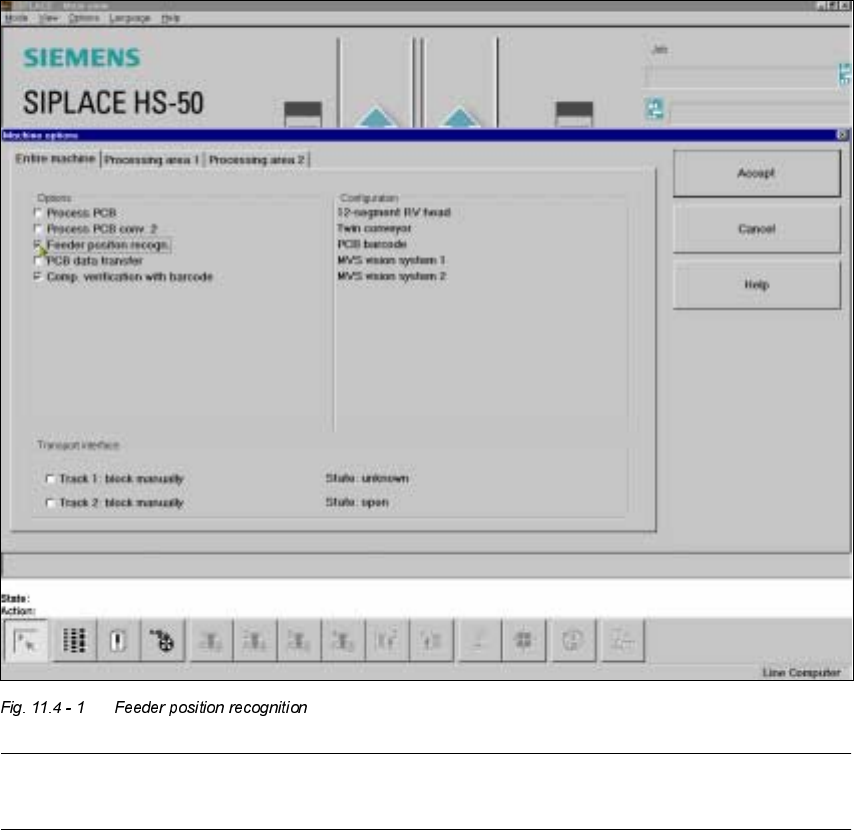Click the Job input field
The height and width of the screenshot is (830, 854).
[741, 76]
